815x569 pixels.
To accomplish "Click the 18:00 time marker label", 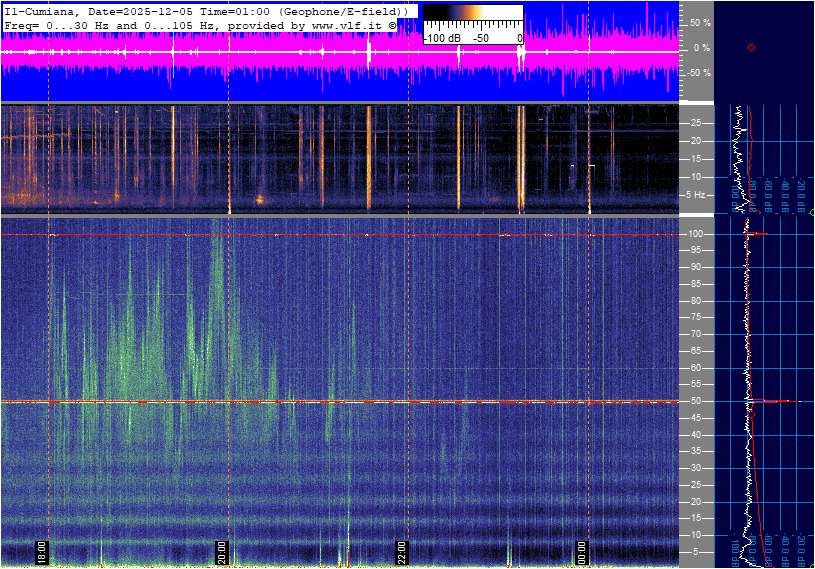I will pos(42,553).
